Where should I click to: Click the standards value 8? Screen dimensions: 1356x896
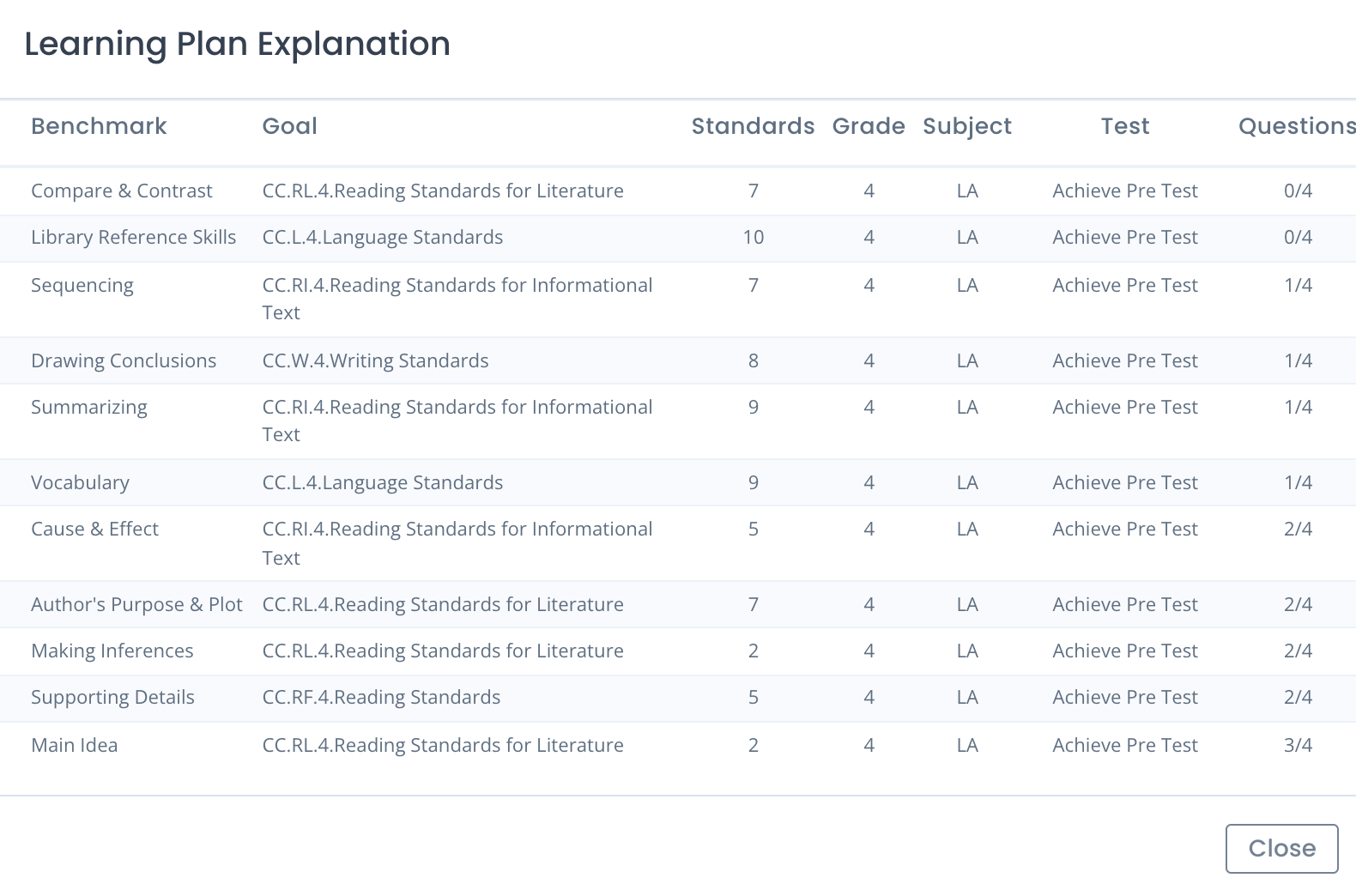[753, 360]
